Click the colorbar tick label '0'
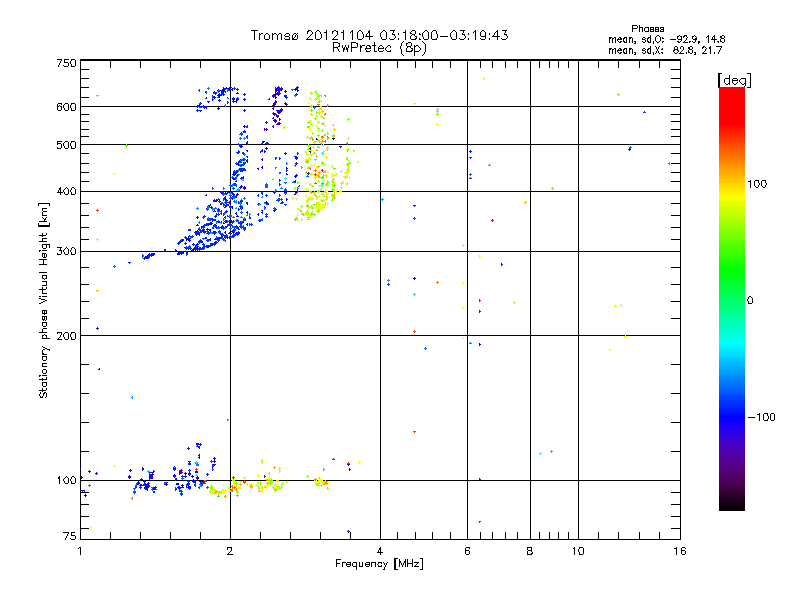 [749, 300]
